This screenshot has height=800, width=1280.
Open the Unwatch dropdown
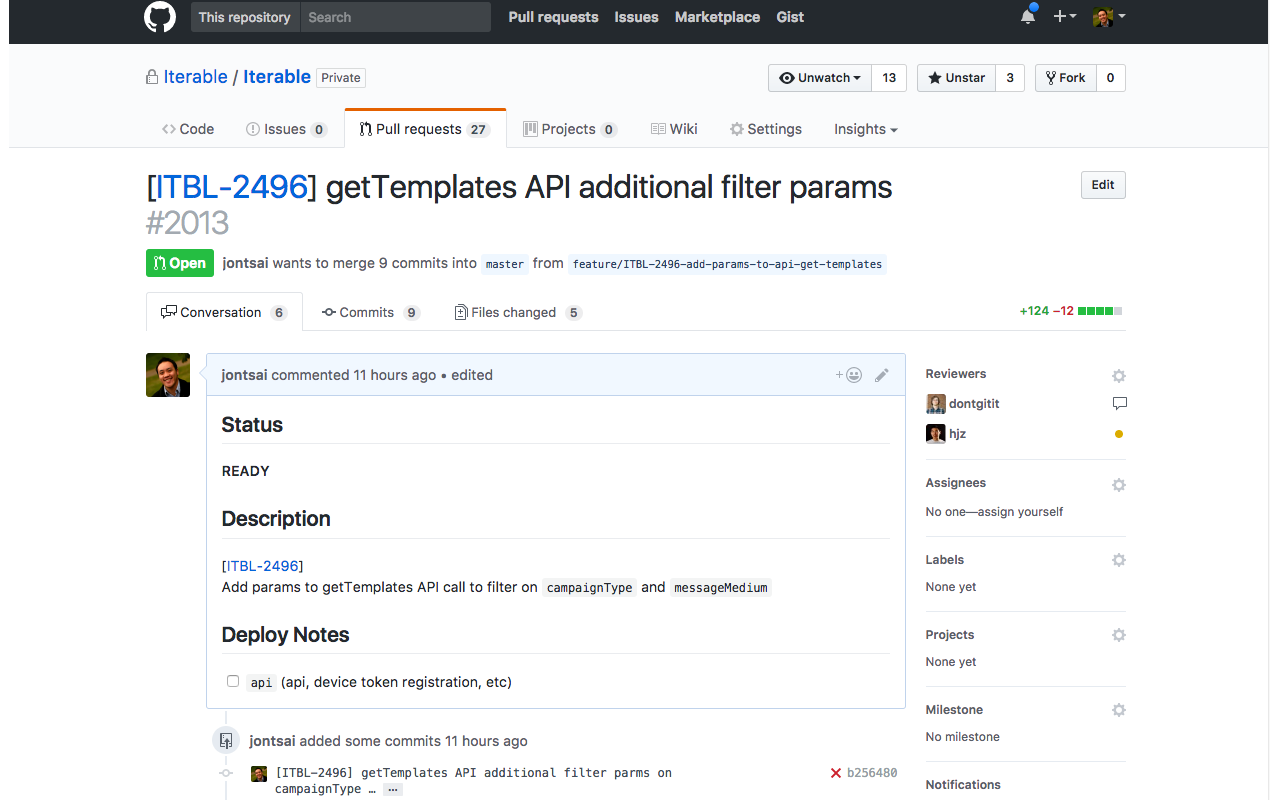click(820, 78)
